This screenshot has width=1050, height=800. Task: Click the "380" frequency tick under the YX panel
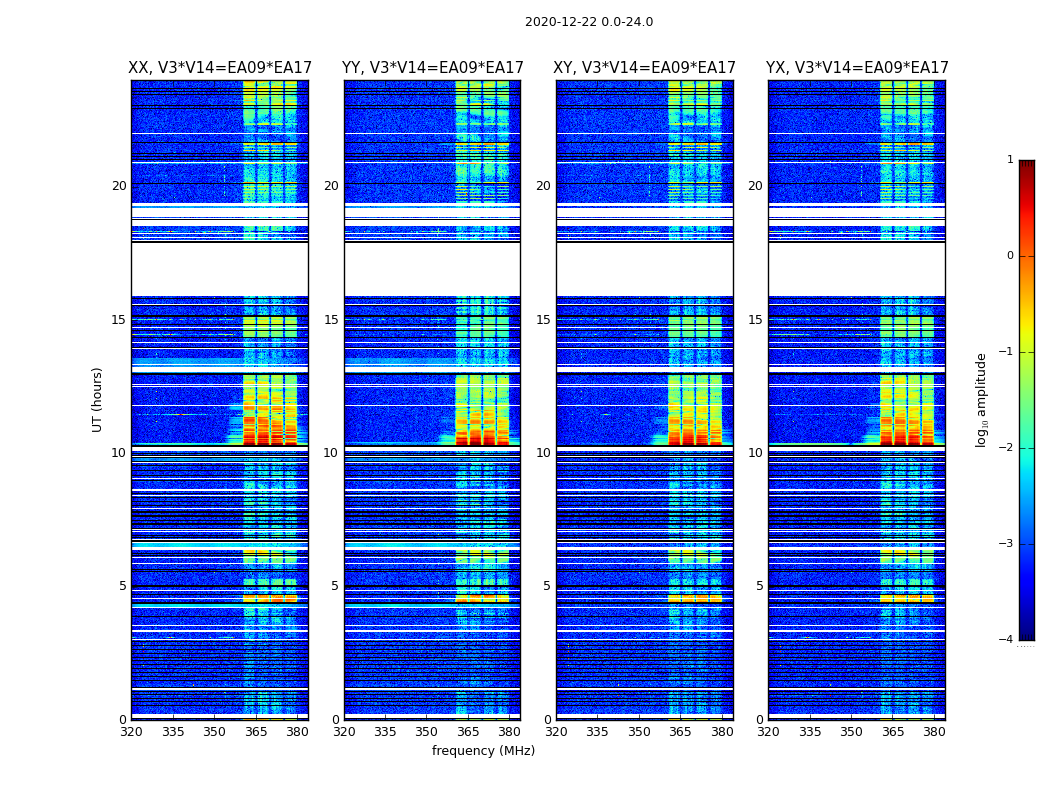point(934,732)
